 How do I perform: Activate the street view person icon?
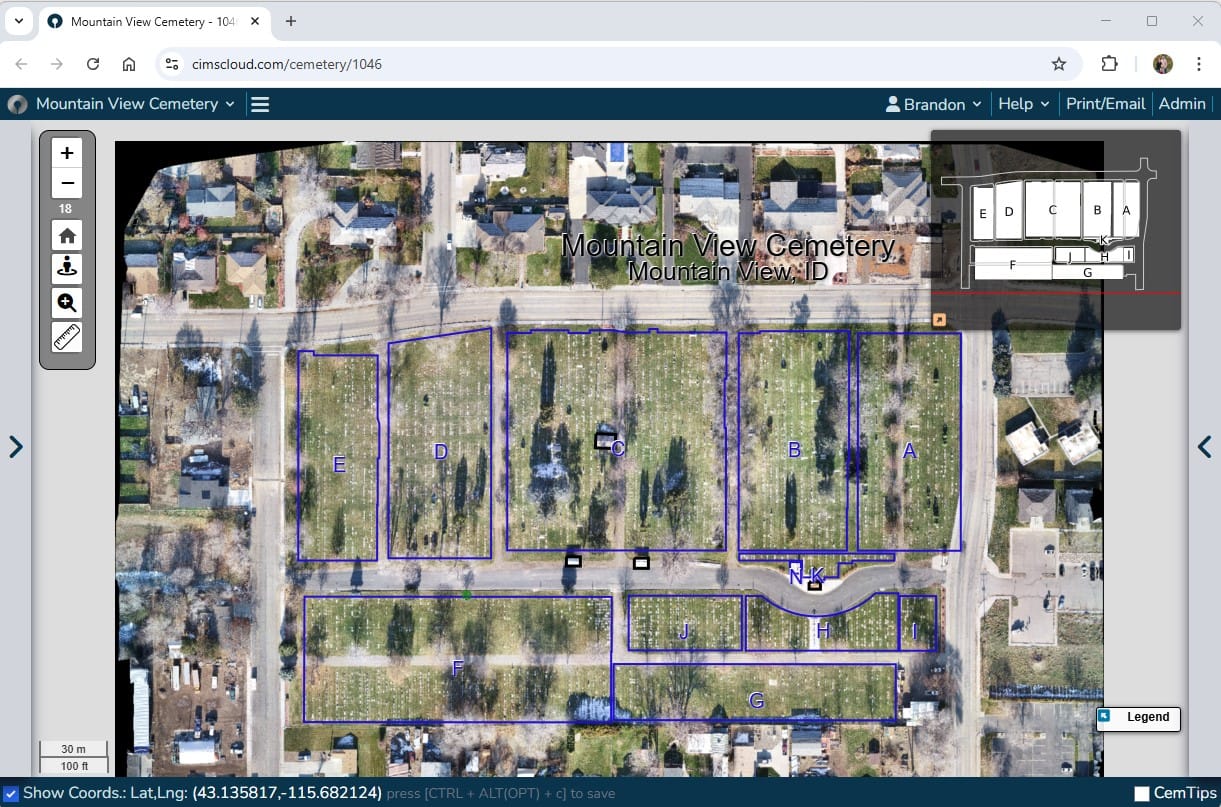[x=67, y=269]
